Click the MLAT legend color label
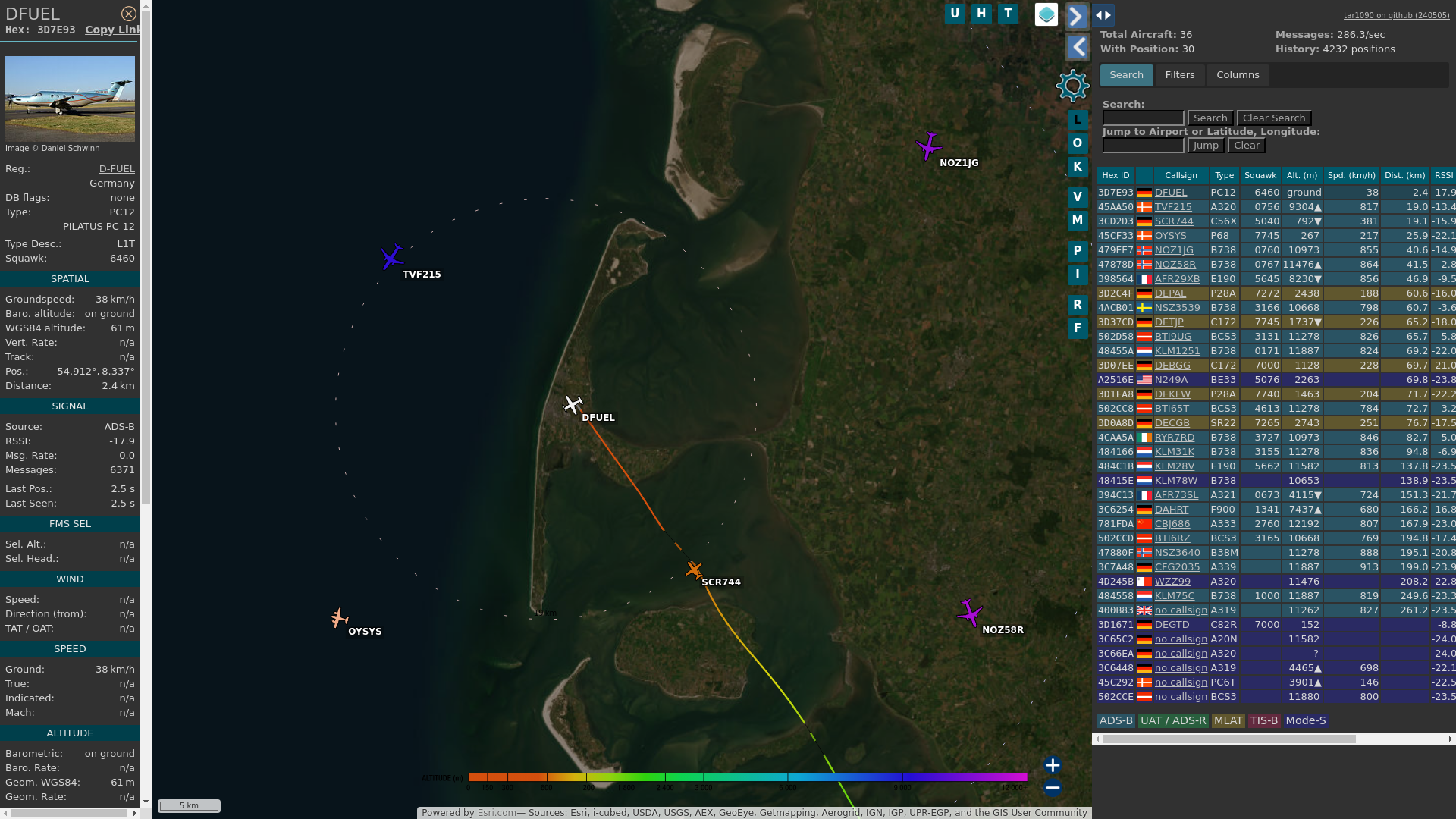Screen dimensions: 1456x819 click(x=1228, y=721)
